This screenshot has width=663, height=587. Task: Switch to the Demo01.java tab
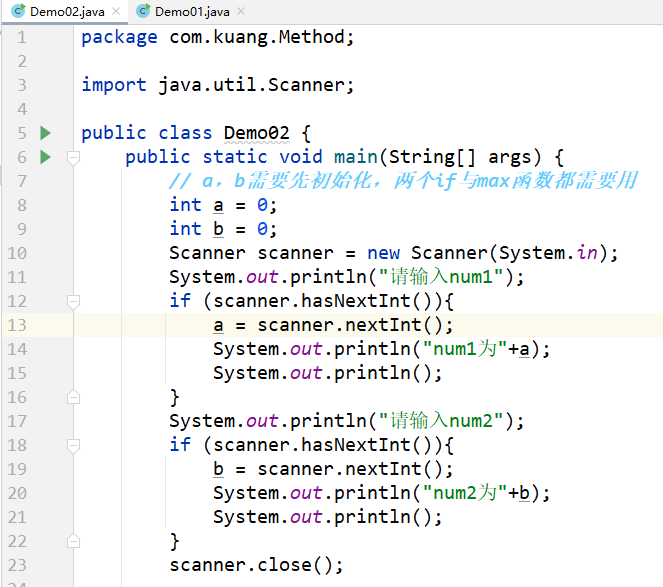pyautogui.click(x=192, y=11)
